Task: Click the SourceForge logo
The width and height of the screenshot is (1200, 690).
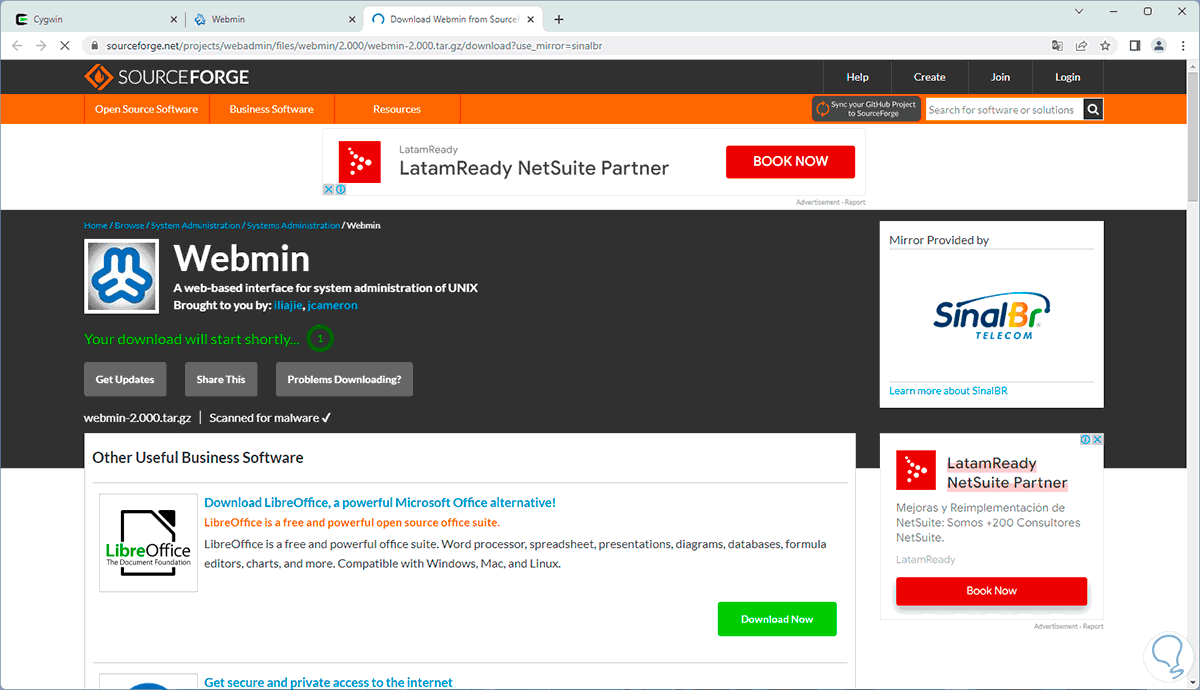Action: [x=167, y=77]
